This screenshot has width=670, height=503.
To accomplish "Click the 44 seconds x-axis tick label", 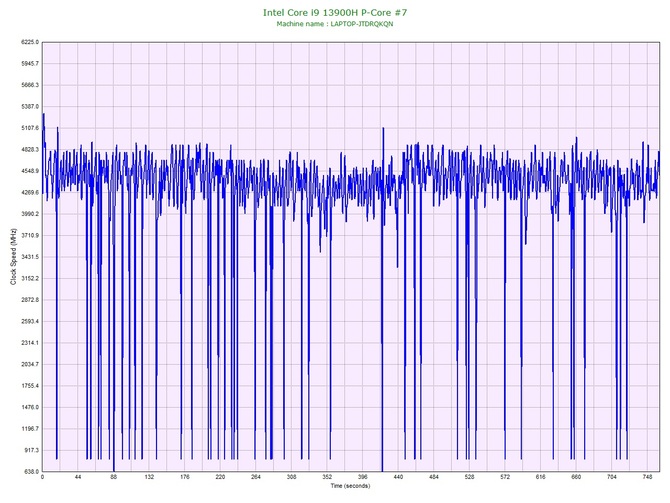I will tap(78, 477).
